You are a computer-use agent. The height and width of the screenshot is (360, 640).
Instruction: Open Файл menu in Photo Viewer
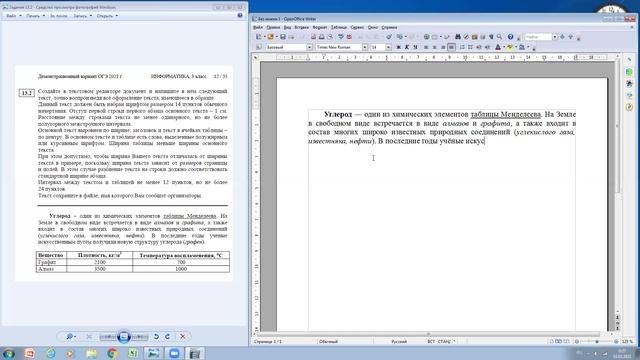pos(13,16)
